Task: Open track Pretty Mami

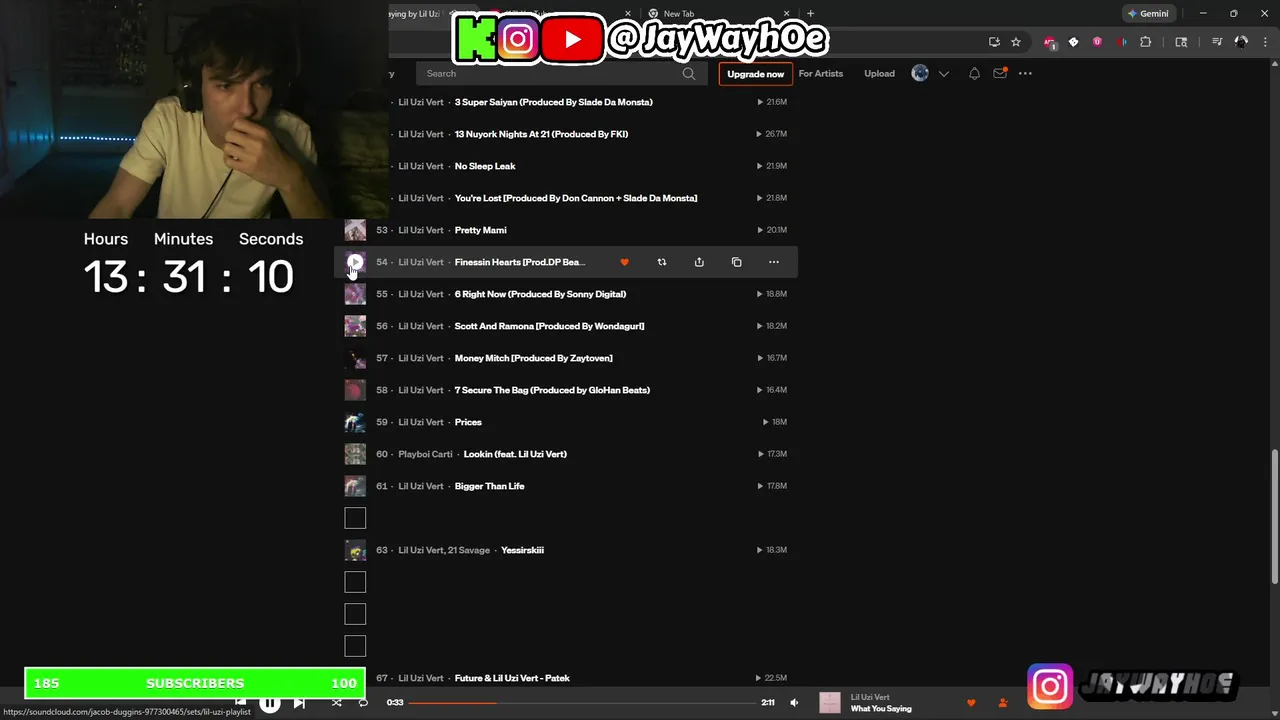Action: coord(480,230)
